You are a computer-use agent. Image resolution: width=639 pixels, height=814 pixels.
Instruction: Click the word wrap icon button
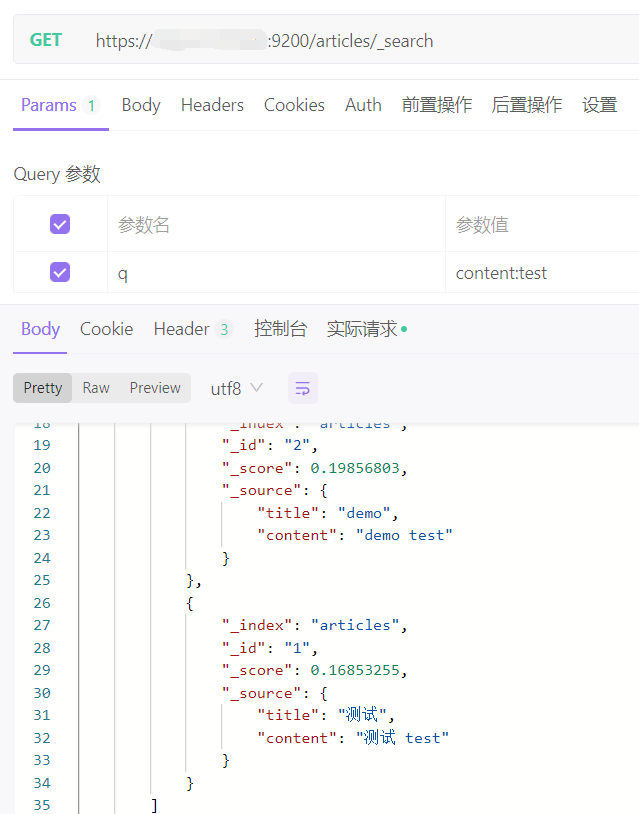(x=303, y=388)
